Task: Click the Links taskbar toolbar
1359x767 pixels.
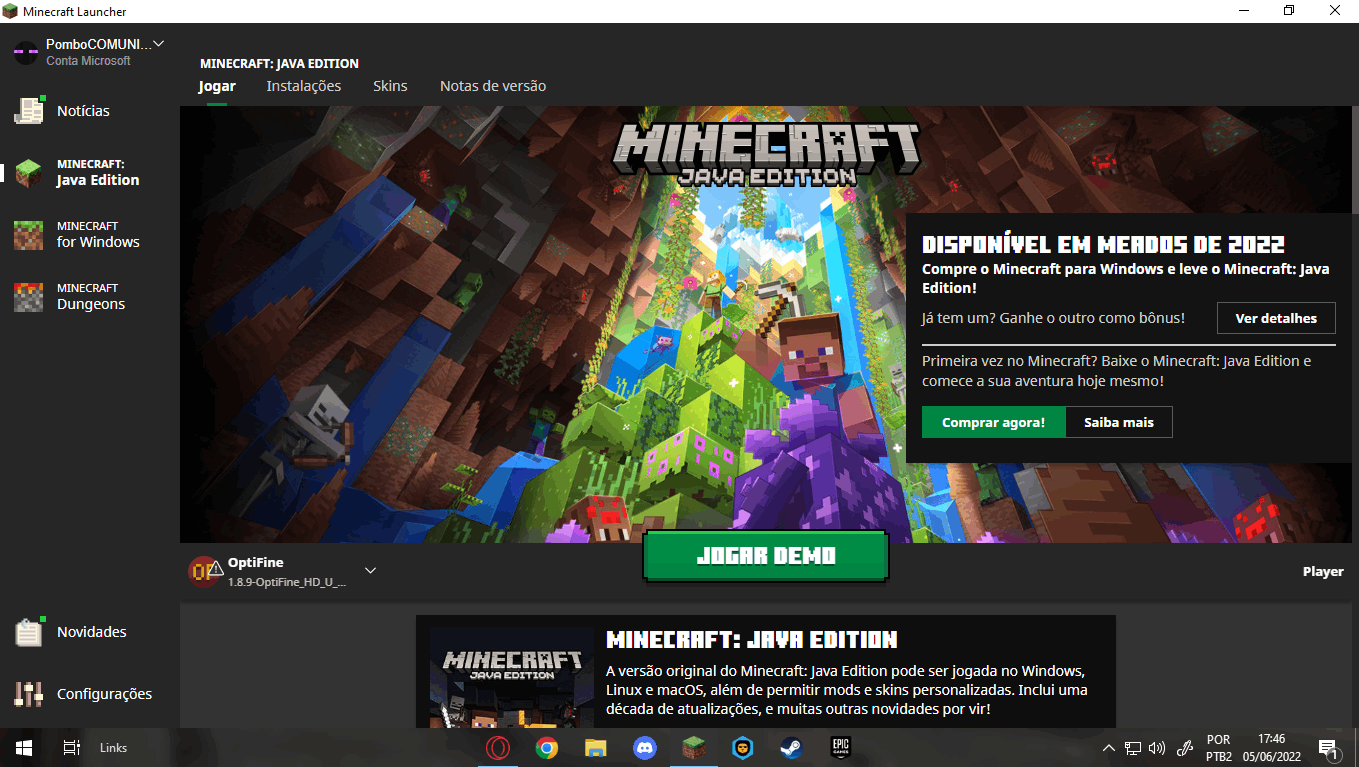Action: point(113,748)
